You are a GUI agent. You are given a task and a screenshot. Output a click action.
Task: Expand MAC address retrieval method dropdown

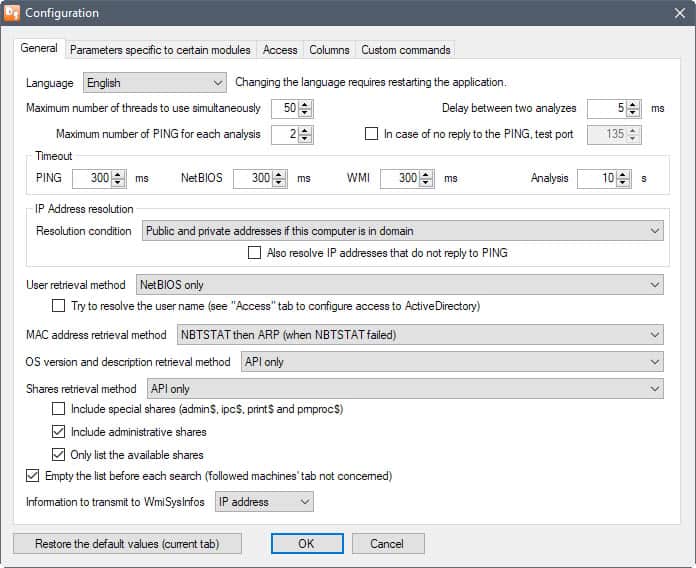[x=420, y=335]
